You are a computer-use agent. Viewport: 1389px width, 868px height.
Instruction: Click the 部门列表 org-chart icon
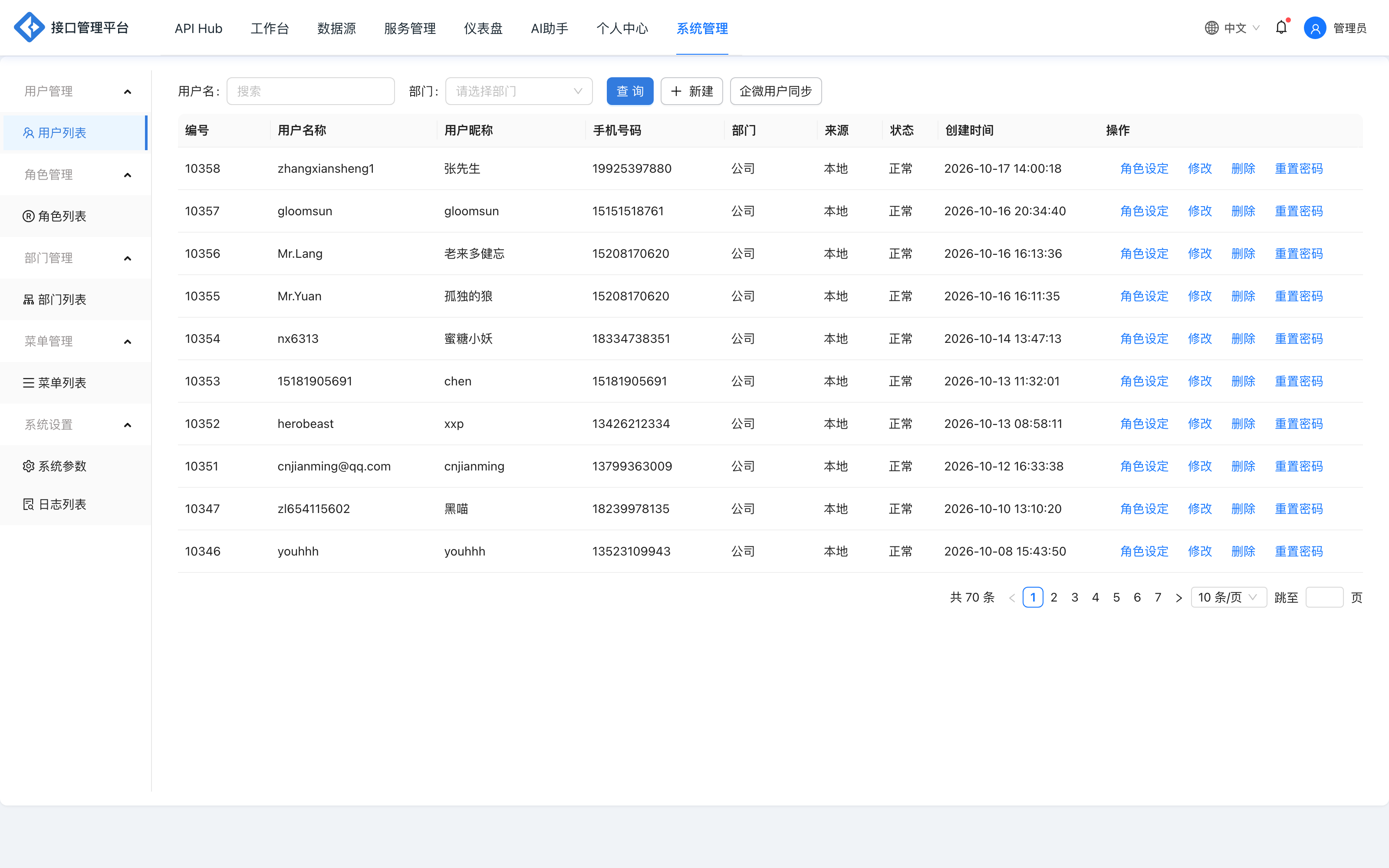click(x=28, y=299)
